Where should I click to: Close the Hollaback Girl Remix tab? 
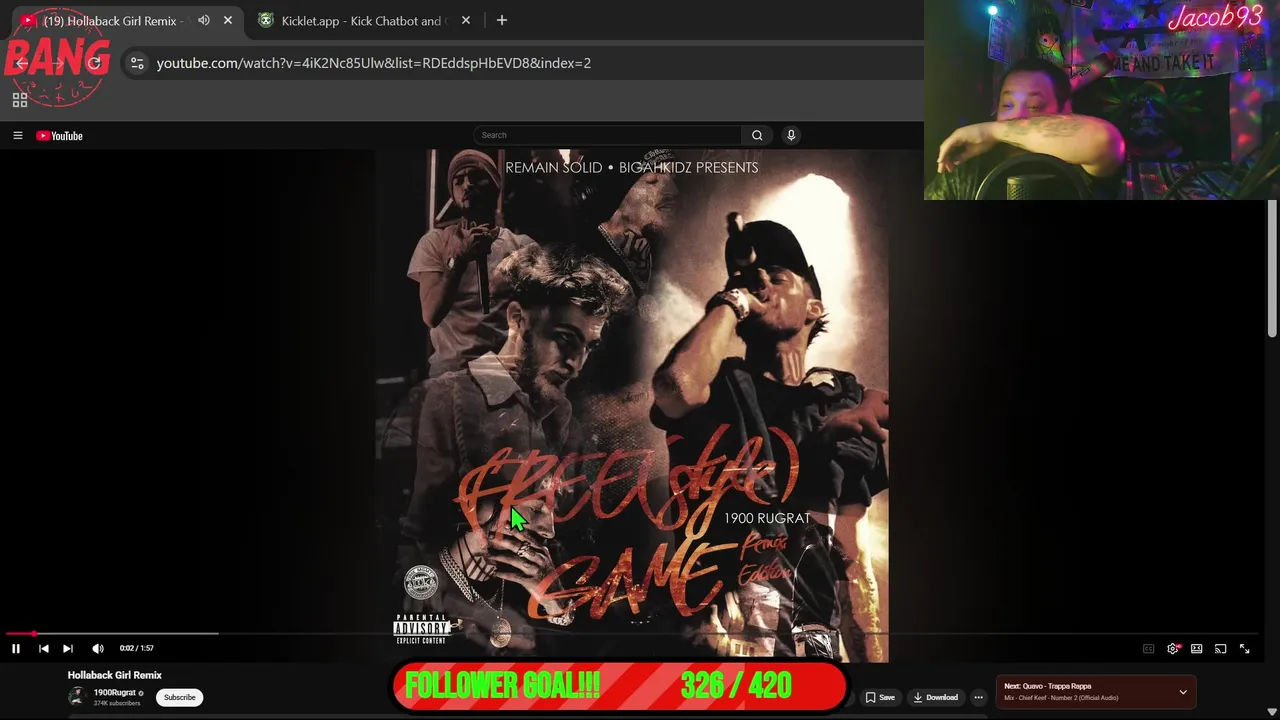click(228, 20)
